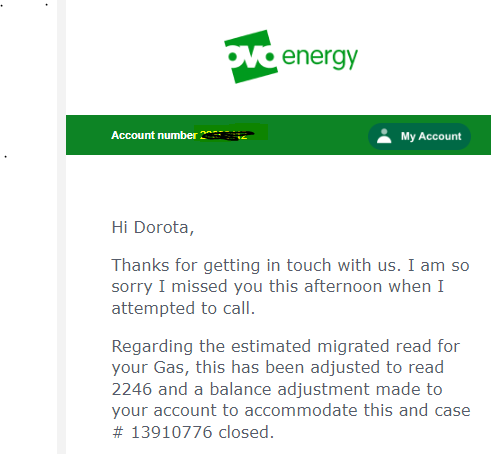Image resolution: width=491 pixels, height=454 pixels.
Task: Click the word 'Gas' in the email
Action: click(169, 368)
